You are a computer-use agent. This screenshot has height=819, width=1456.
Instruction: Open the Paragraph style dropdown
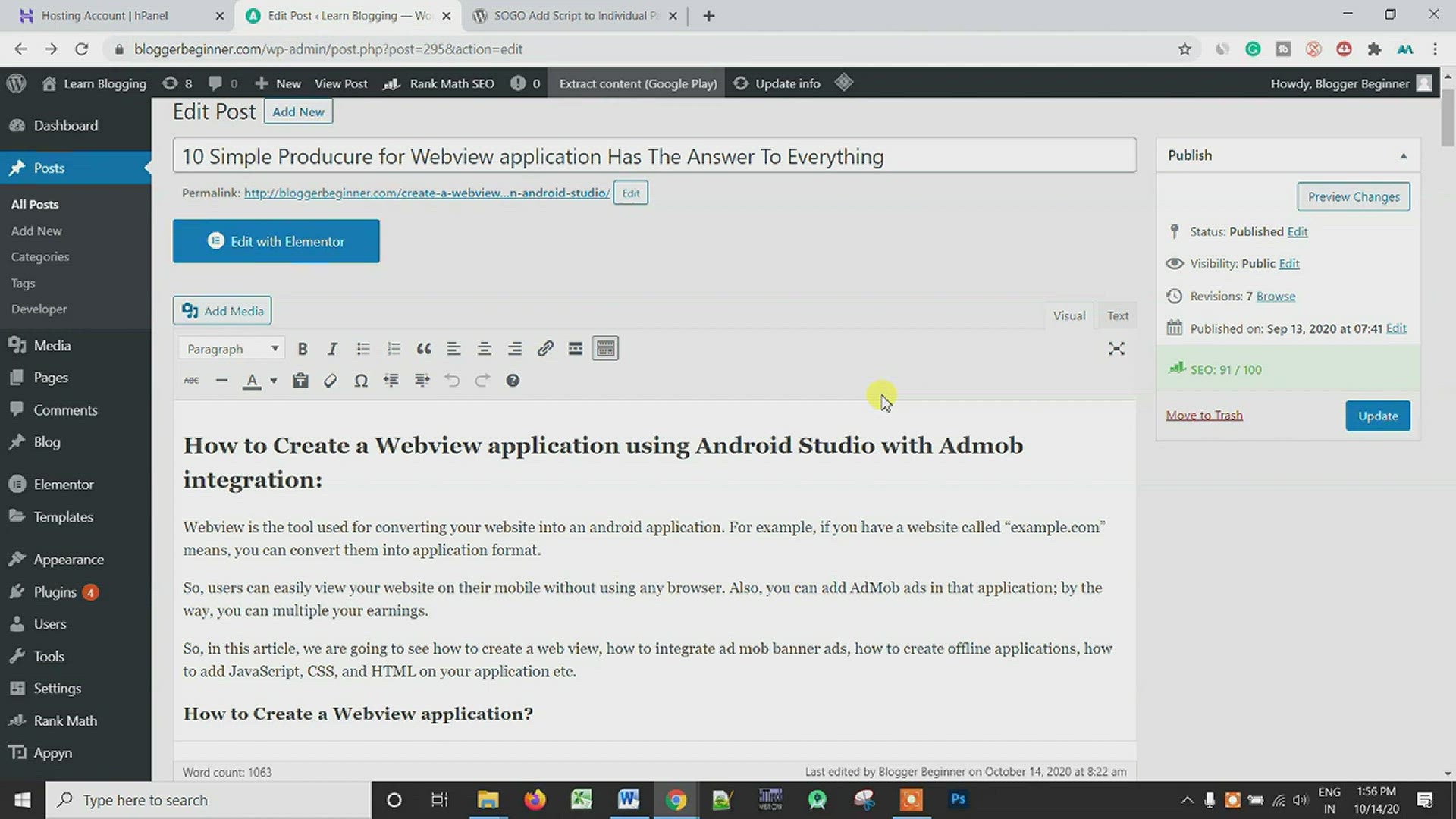tap(231, 348)
